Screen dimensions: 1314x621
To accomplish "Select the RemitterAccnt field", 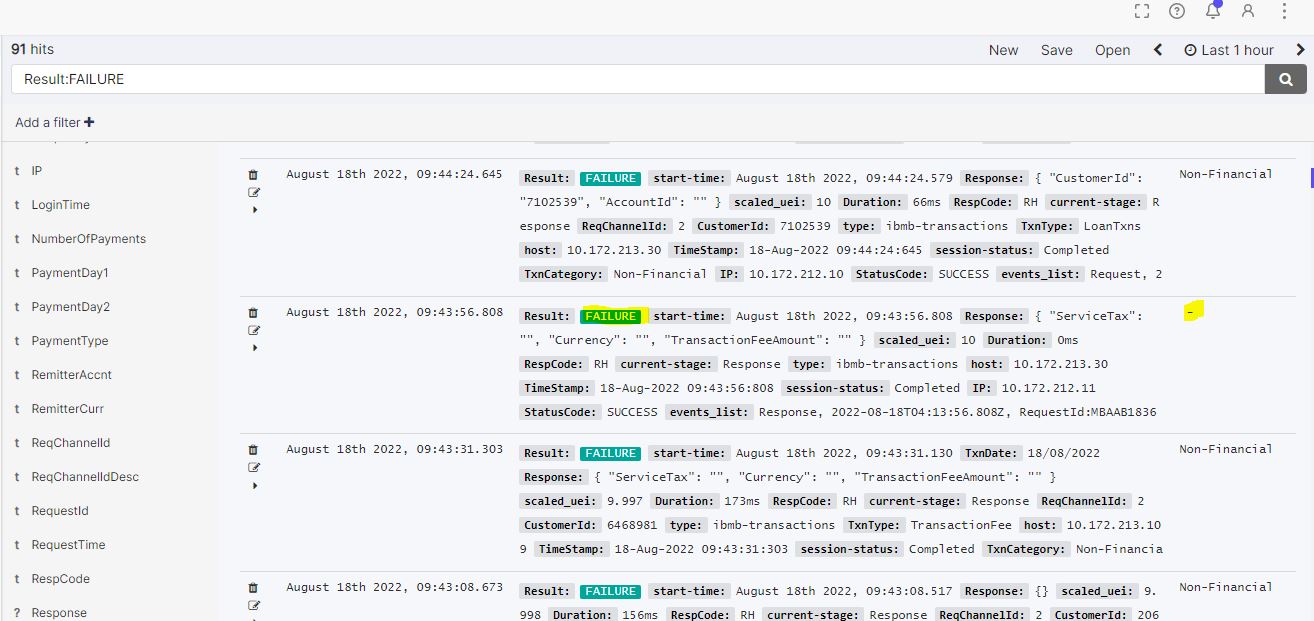I will click(x=72, y=375).
